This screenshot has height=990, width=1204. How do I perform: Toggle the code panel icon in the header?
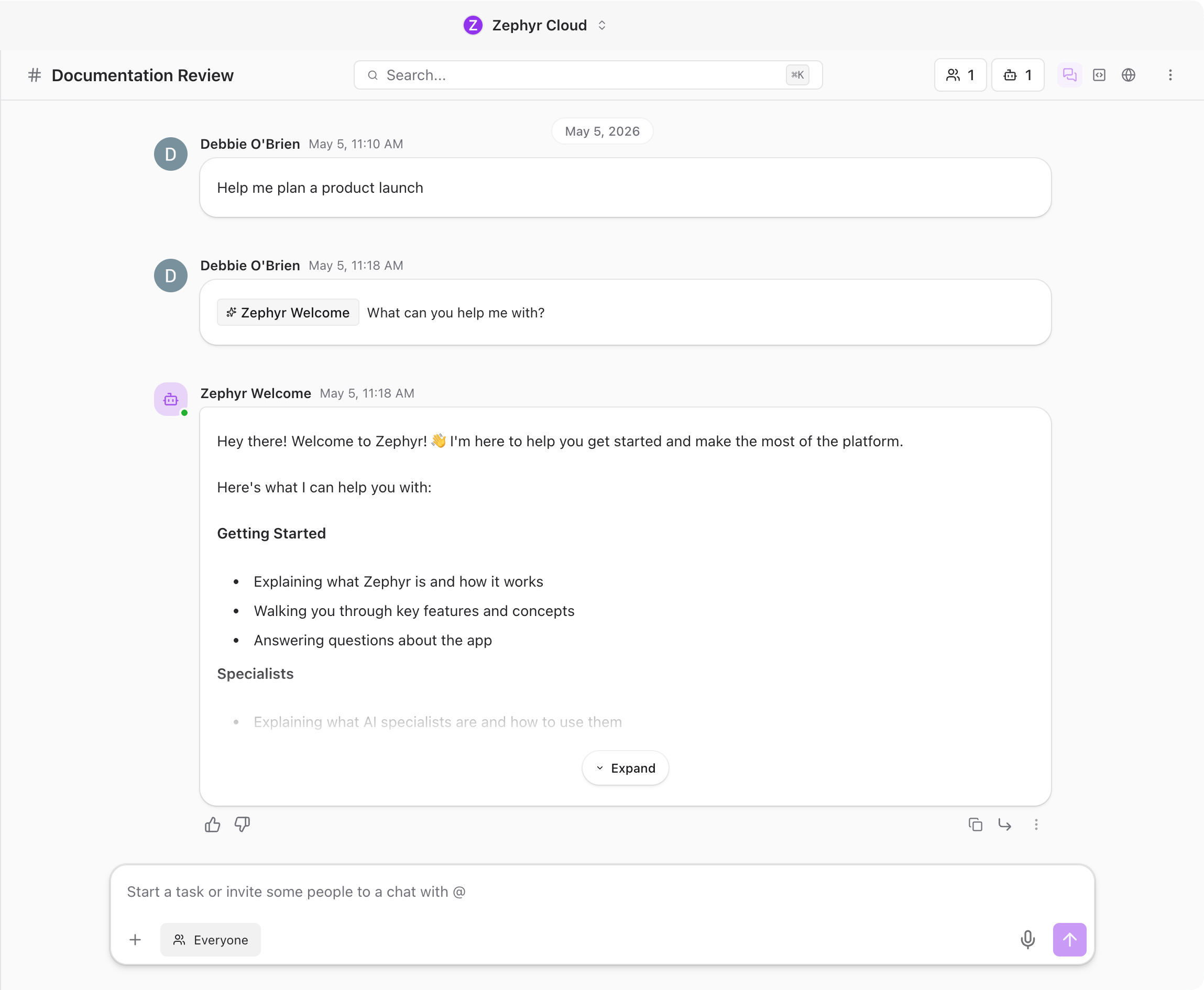point(1099,75)
